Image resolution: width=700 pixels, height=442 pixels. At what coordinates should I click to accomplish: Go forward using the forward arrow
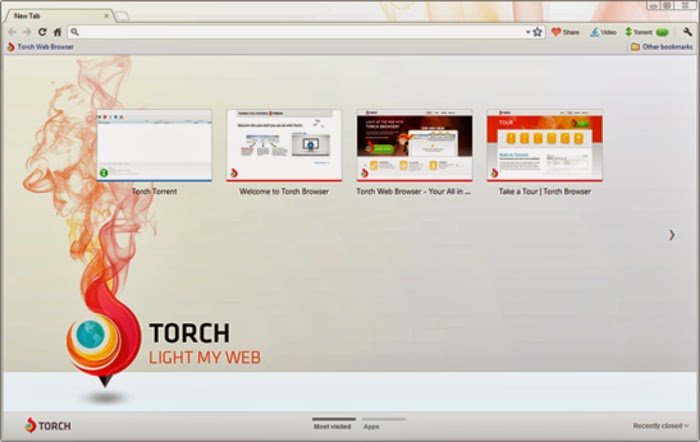[x=27, y=32]
